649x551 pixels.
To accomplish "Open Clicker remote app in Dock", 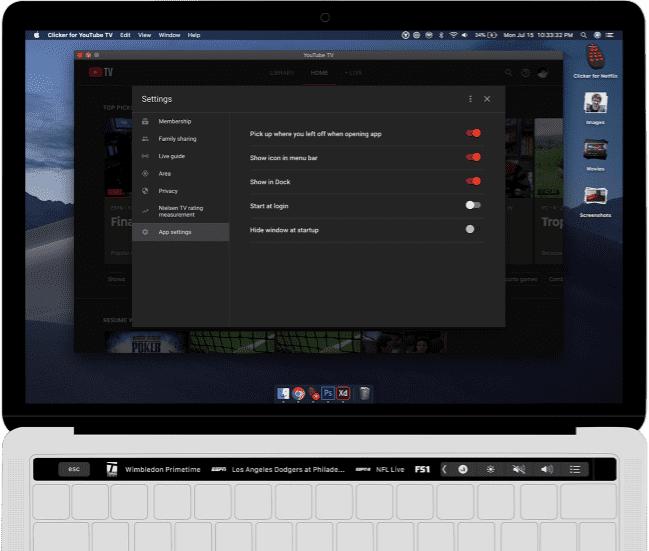I will coord(313,393).
